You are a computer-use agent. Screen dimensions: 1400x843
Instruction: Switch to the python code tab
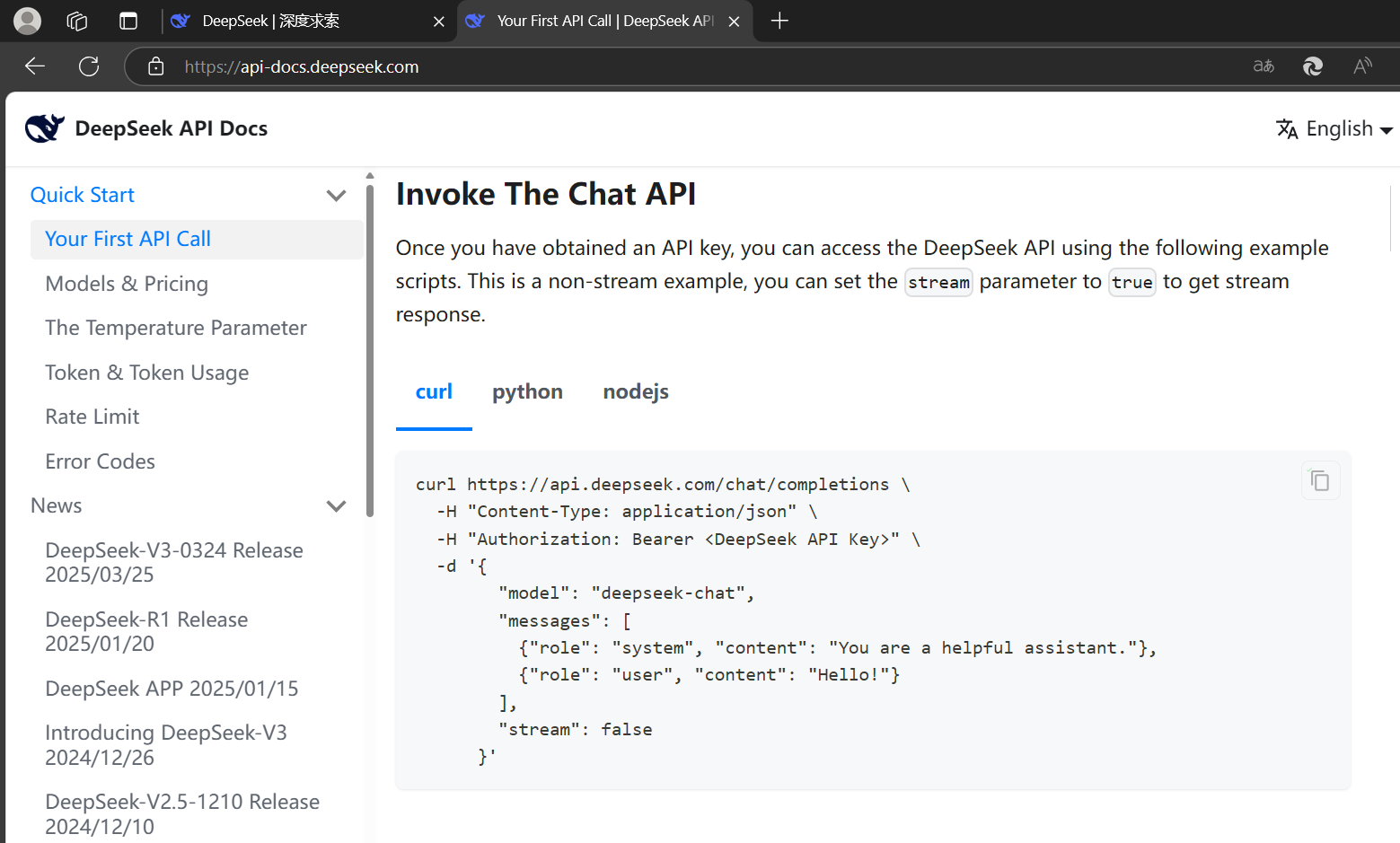point(527,392)
